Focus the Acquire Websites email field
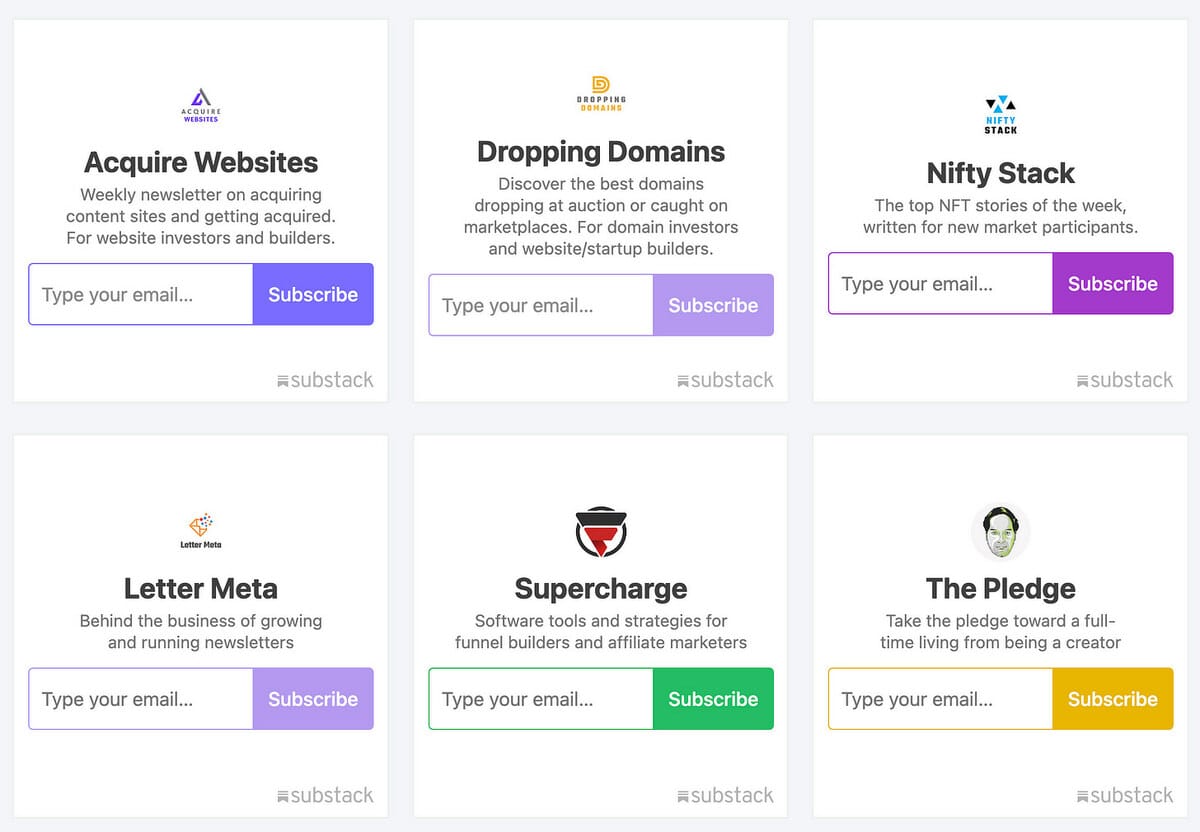 coord(141,294)
